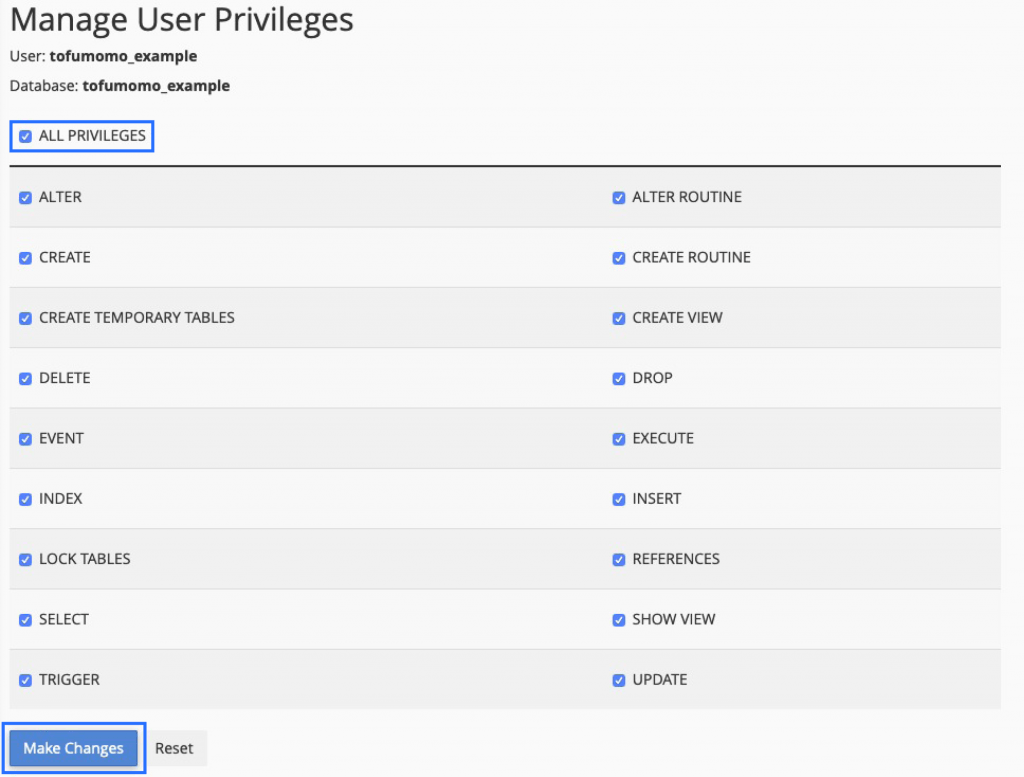This screenshot has width=1024, height=777.
Task: Click the Make Changes button
Action: (73, 747)
